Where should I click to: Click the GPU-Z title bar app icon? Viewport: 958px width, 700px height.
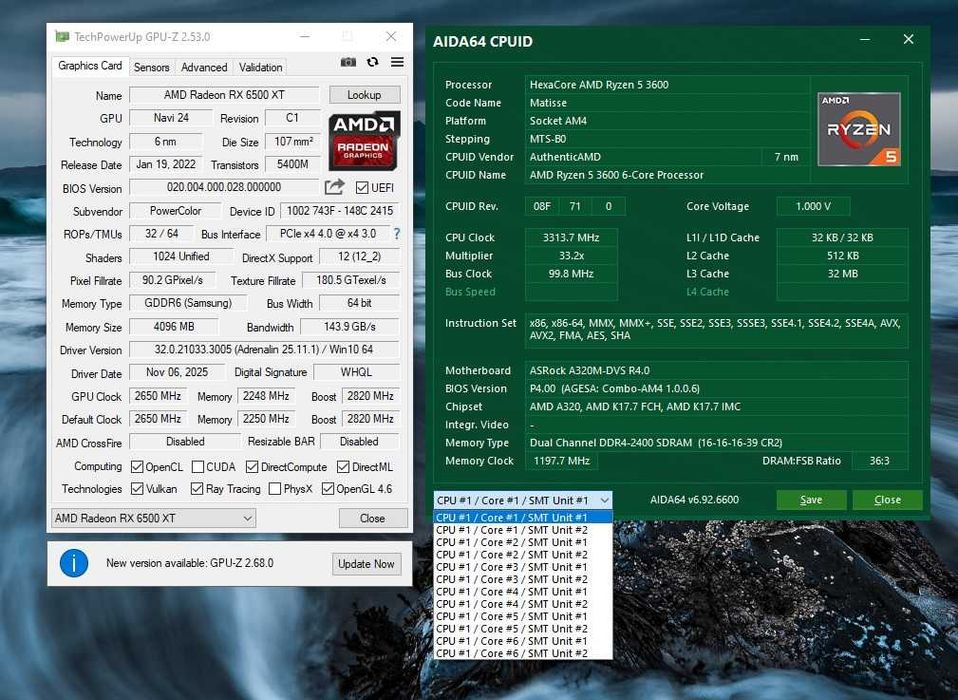point(62,37)
